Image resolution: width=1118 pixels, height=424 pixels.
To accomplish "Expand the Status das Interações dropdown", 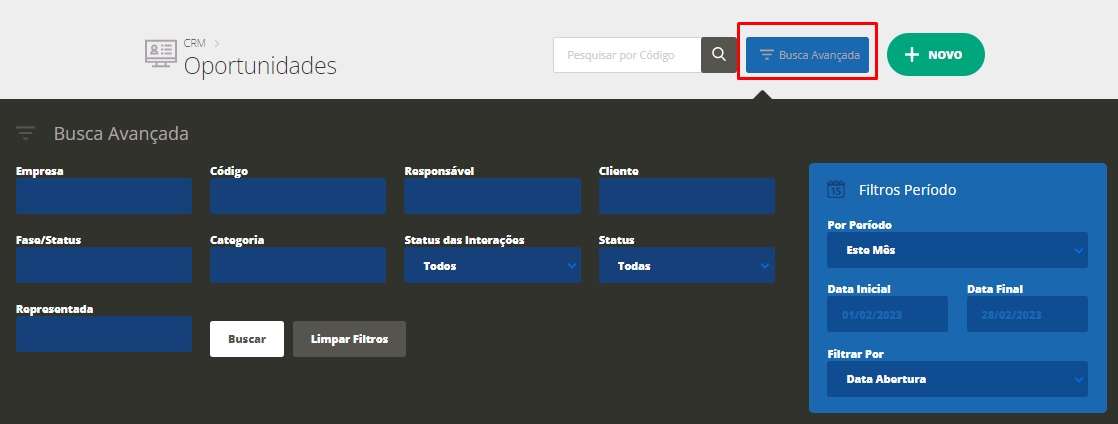I will coord(492,266).
